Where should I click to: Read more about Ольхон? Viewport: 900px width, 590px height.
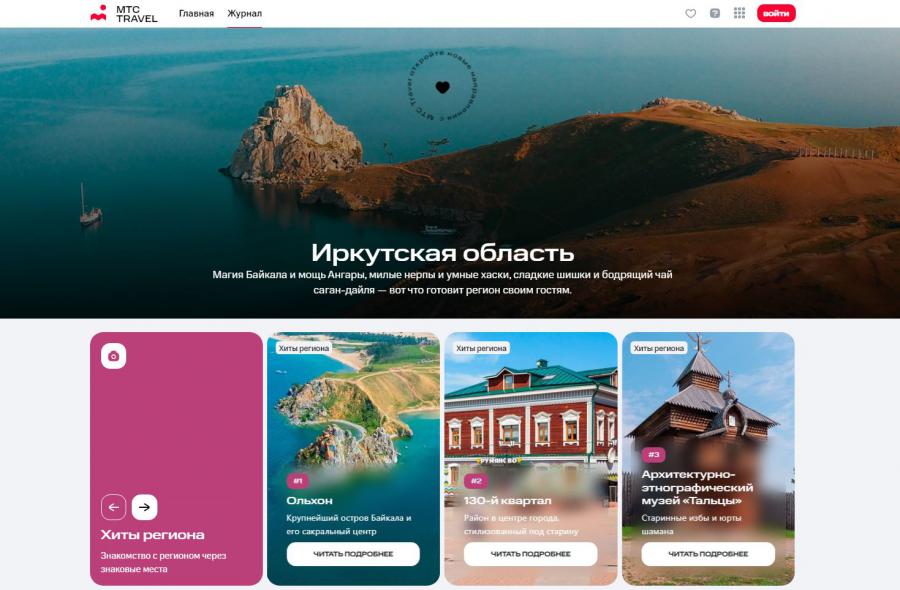353,554
